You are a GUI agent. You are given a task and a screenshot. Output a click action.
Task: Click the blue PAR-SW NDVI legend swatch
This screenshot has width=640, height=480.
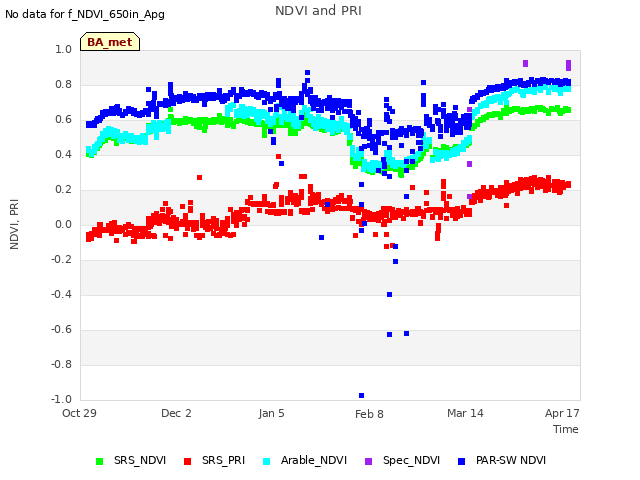pyautogui.click(x=462, y=461)
